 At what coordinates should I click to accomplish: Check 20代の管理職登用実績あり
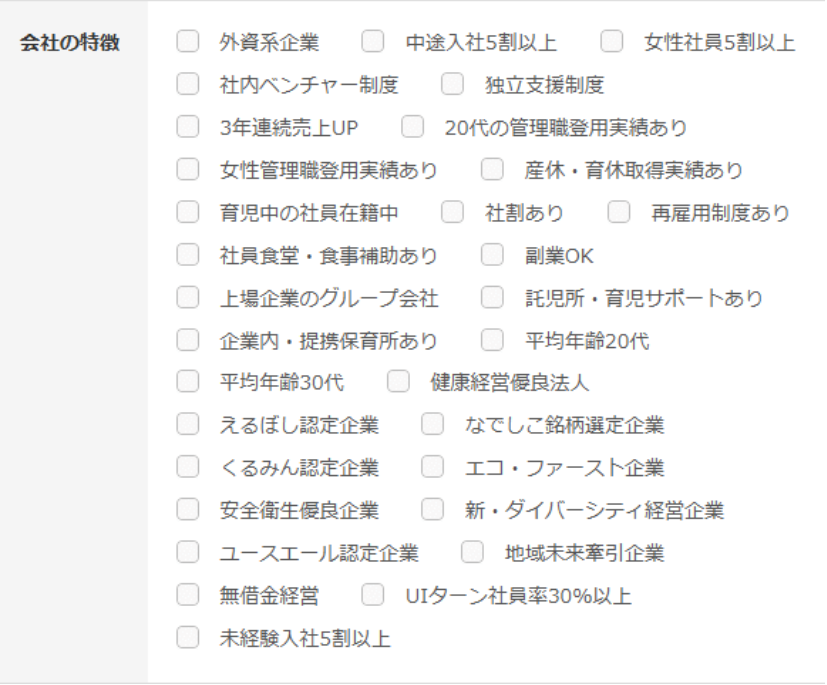[x=412, y=127]
